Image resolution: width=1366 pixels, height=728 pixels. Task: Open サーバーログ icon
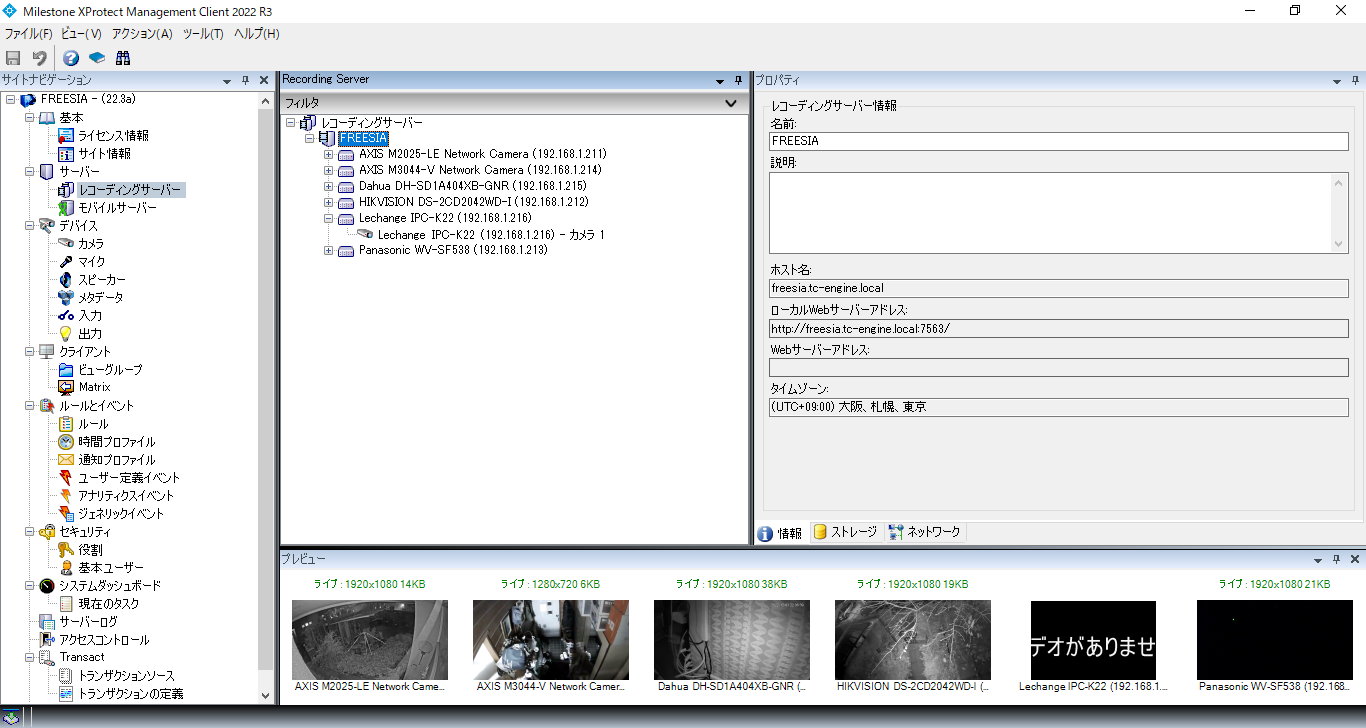point(46,622)
